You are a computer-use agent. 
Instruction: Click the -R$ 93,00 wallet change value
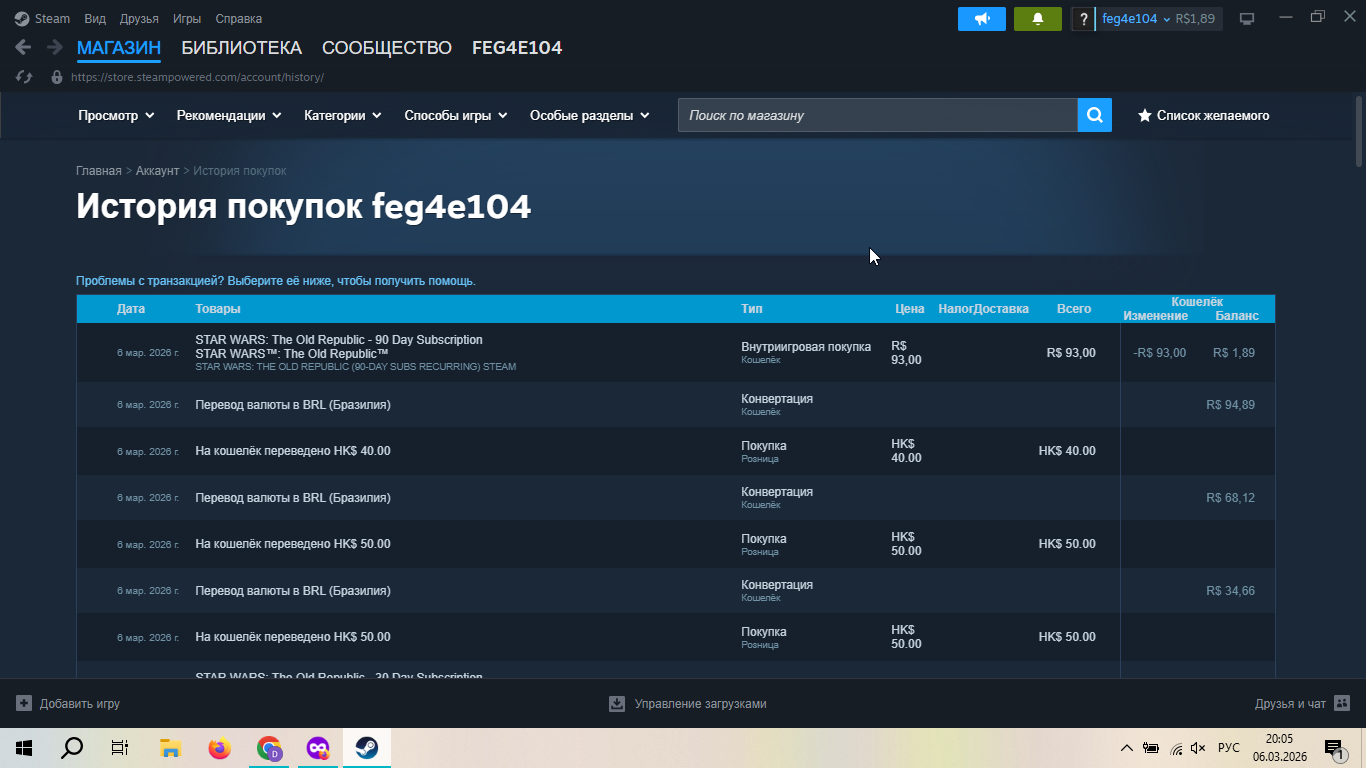point(1160,353)
